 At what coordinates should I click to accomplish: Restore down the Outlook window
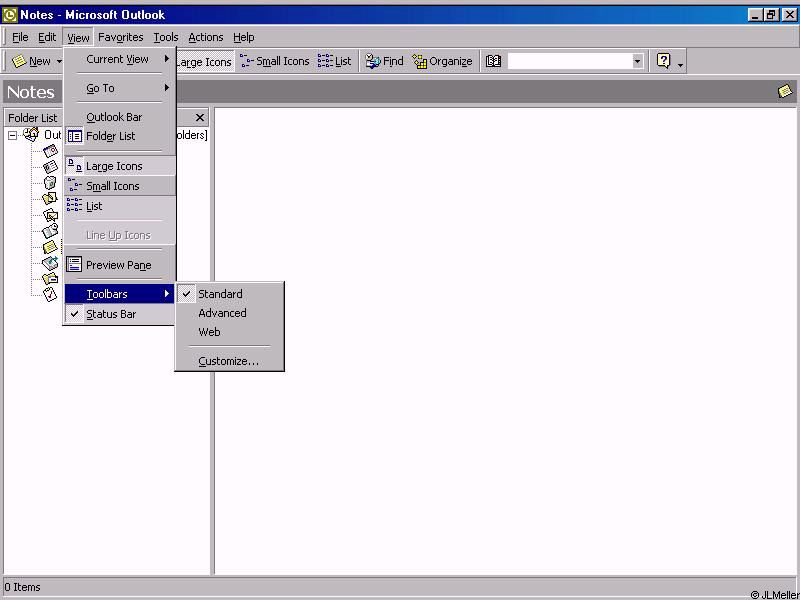[x=771, y=15]
